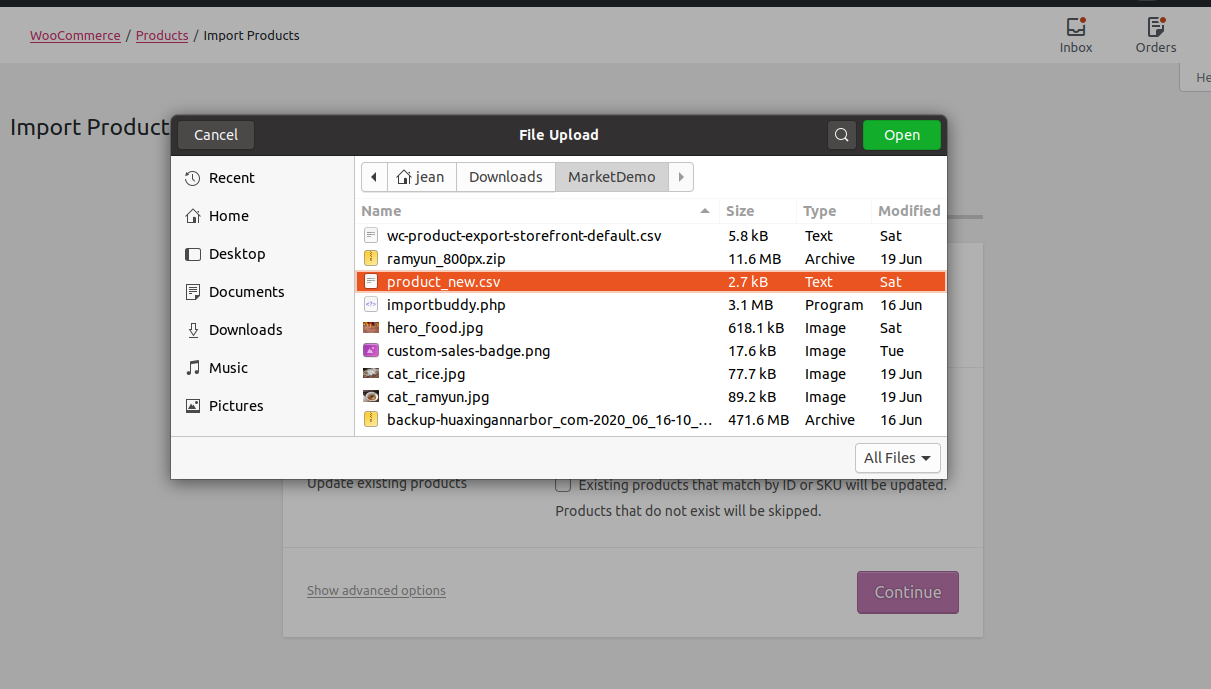Open the All Files filter dropdown
Screen dimensions: 1211x689
click(x=898, y=458)
